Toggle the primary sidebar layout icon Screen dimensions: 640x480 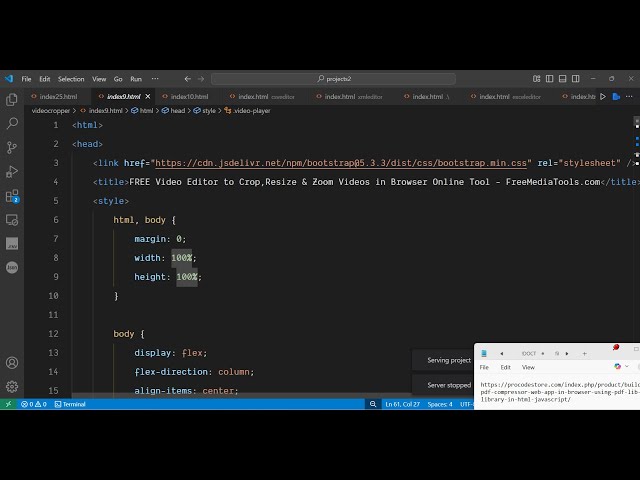[549, 79]
